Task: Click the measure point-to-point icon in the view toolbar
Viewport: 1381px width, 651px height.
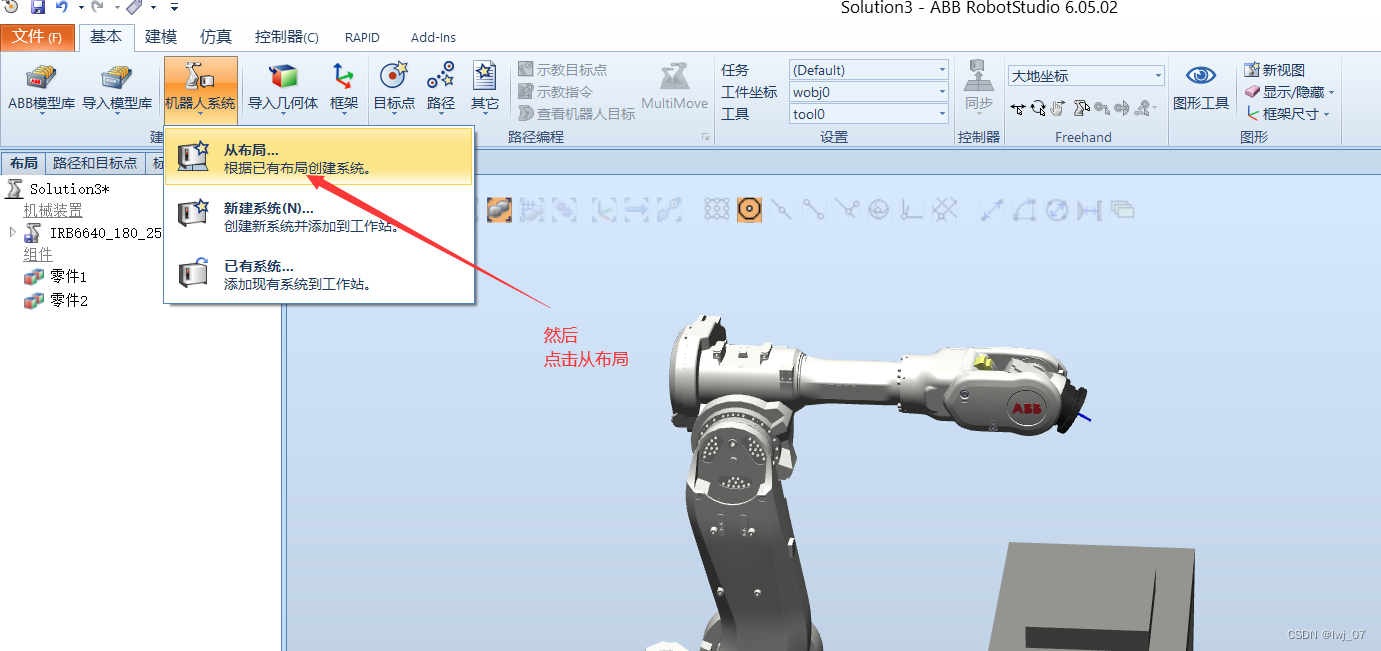Action: (x=991, y=209)
